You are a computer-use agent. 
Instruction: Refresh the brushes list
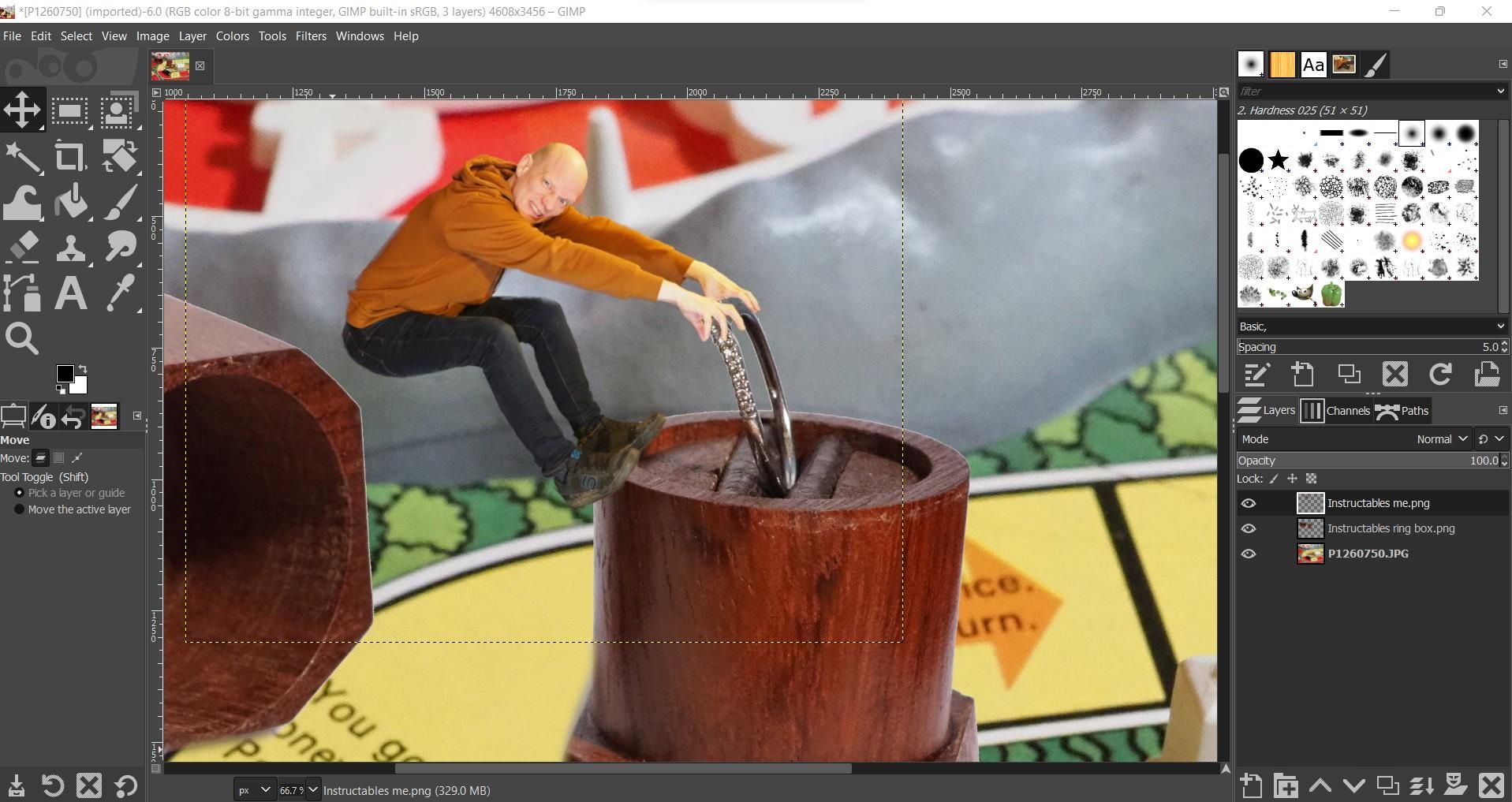point(1441,375)
